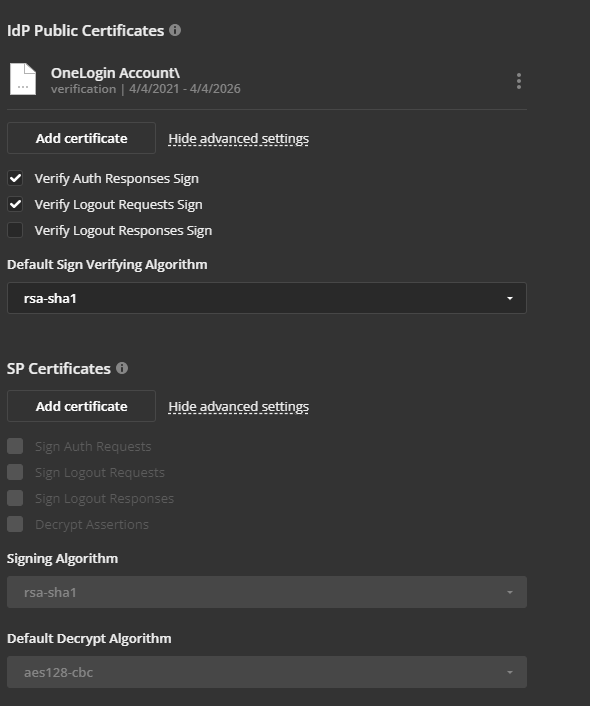Select the OneLogin Account\ certificate name
590x706 pixels.
coord(115,73)
